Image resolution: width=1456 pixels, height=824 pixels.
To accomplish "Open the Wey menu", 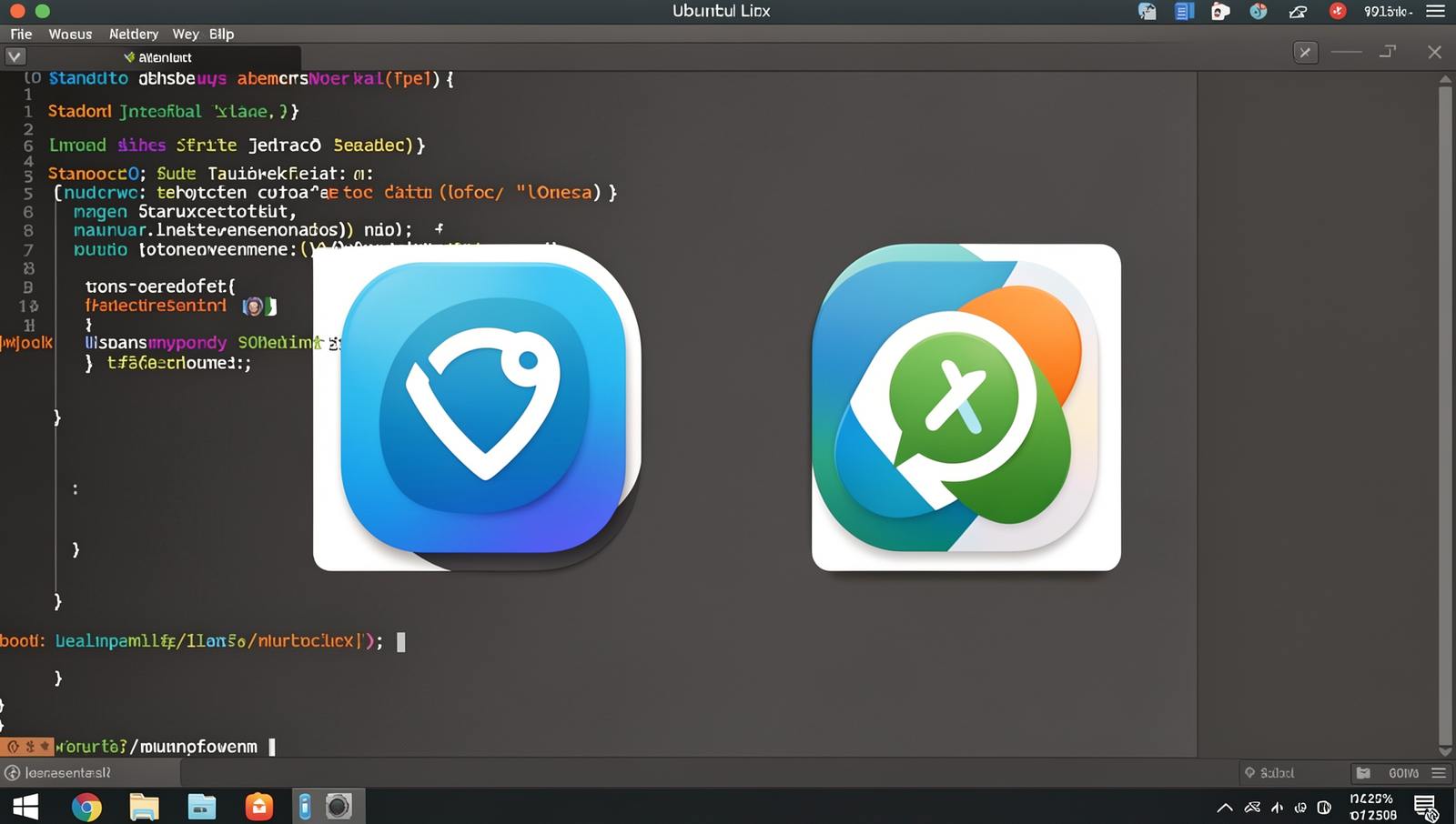I will coord(186,34).
